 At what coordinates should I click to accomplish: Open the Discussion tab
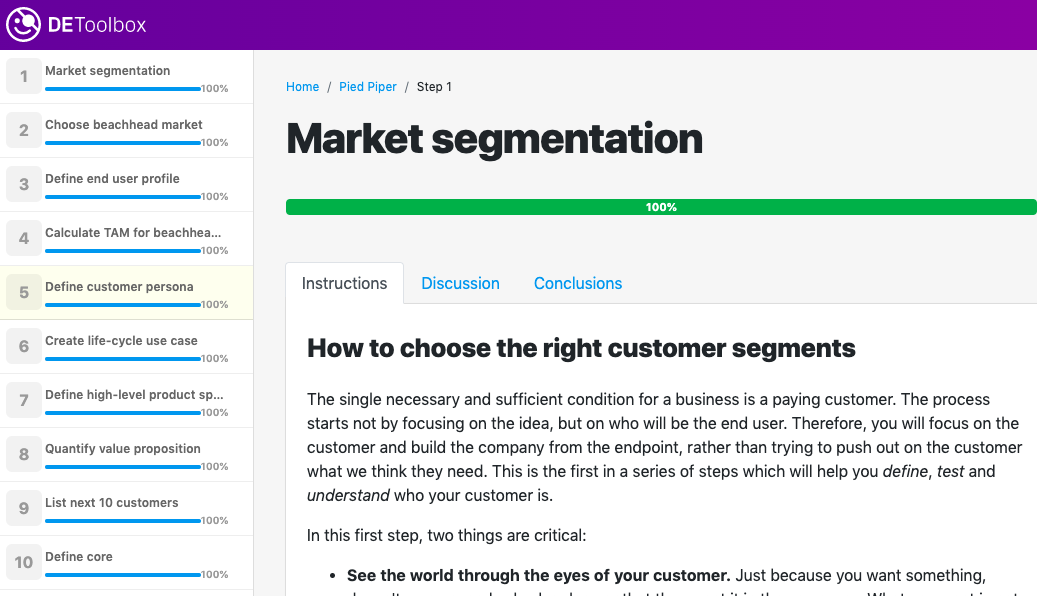tap(460, 284)
